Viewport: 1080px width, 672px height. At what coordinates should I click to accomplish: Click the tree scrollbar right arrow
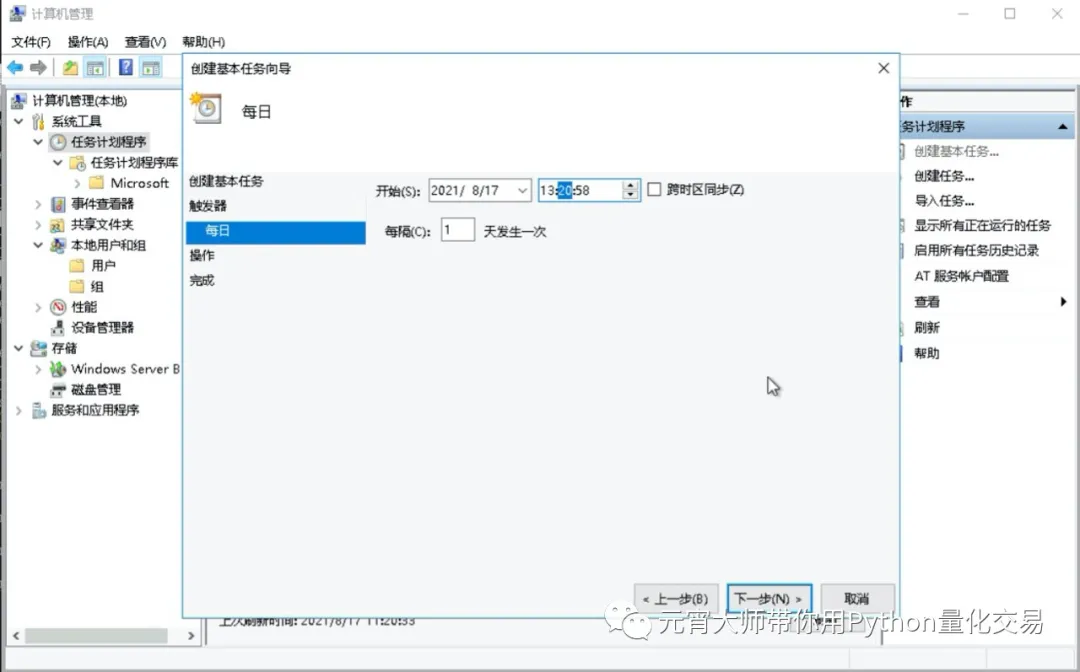pyautogui.click(x=191, y=636)
